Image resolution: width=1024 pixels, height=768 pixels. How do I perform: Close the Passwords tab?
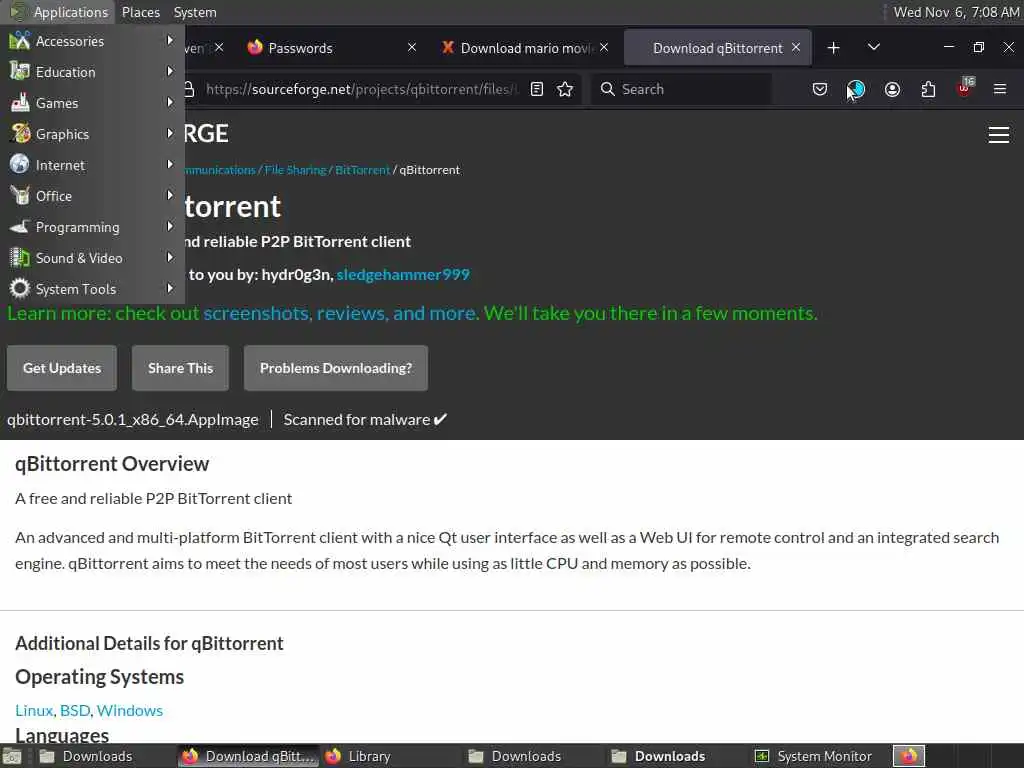[411, 47]
